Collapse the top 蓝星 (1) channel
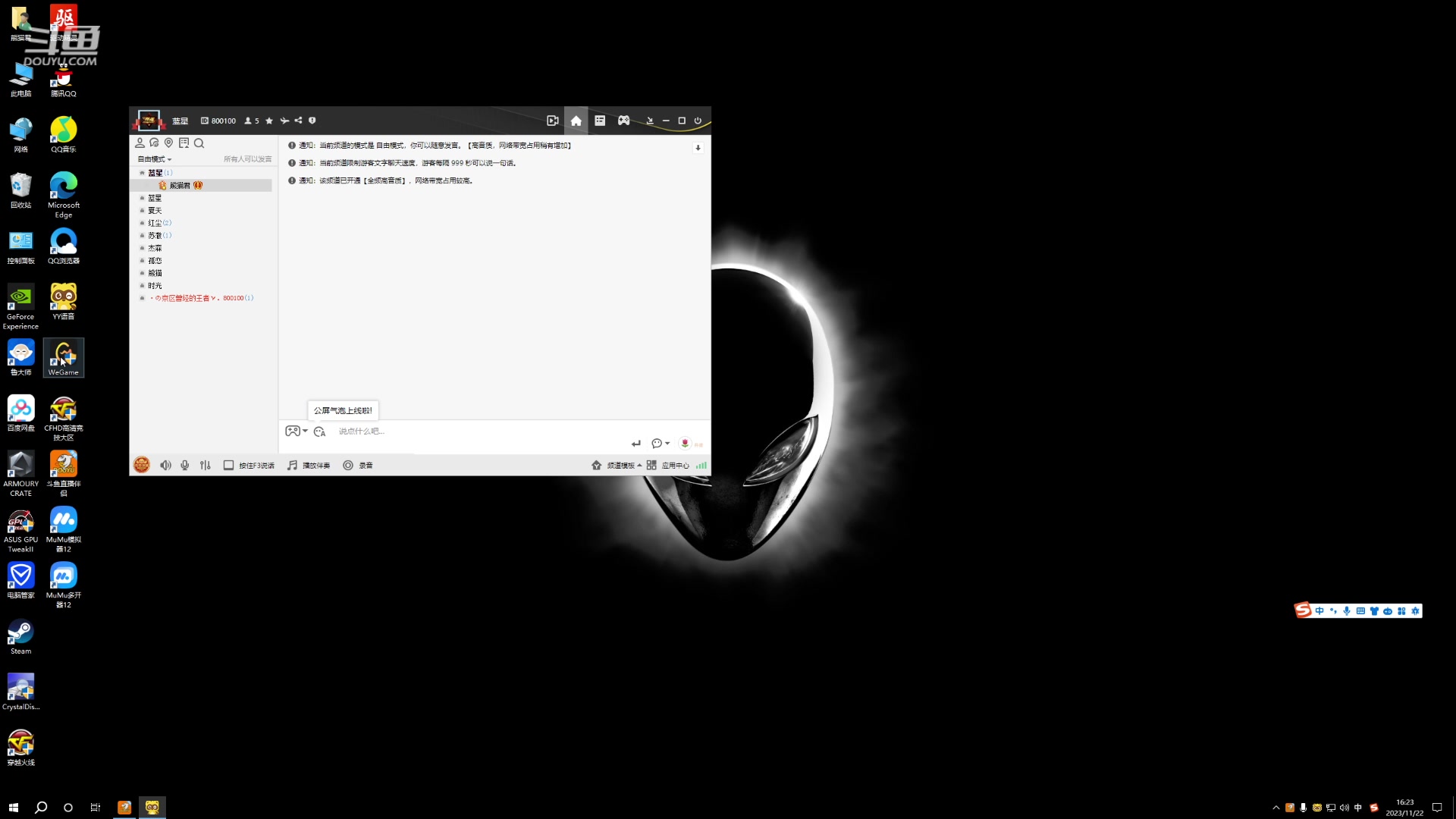This screenshot has height=819, width=1456. [142, 173]
